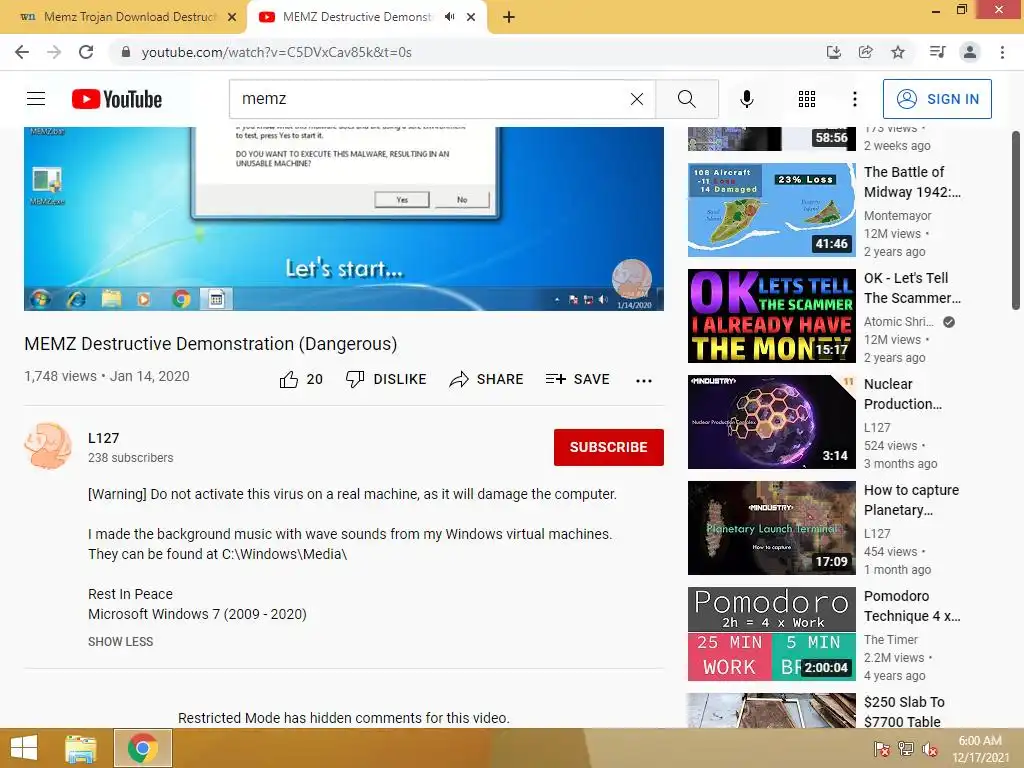The width and height of the screenshot is (1024, 768).
Task: Click the YouTube address bar URL
Action: (x=277, y=52)
